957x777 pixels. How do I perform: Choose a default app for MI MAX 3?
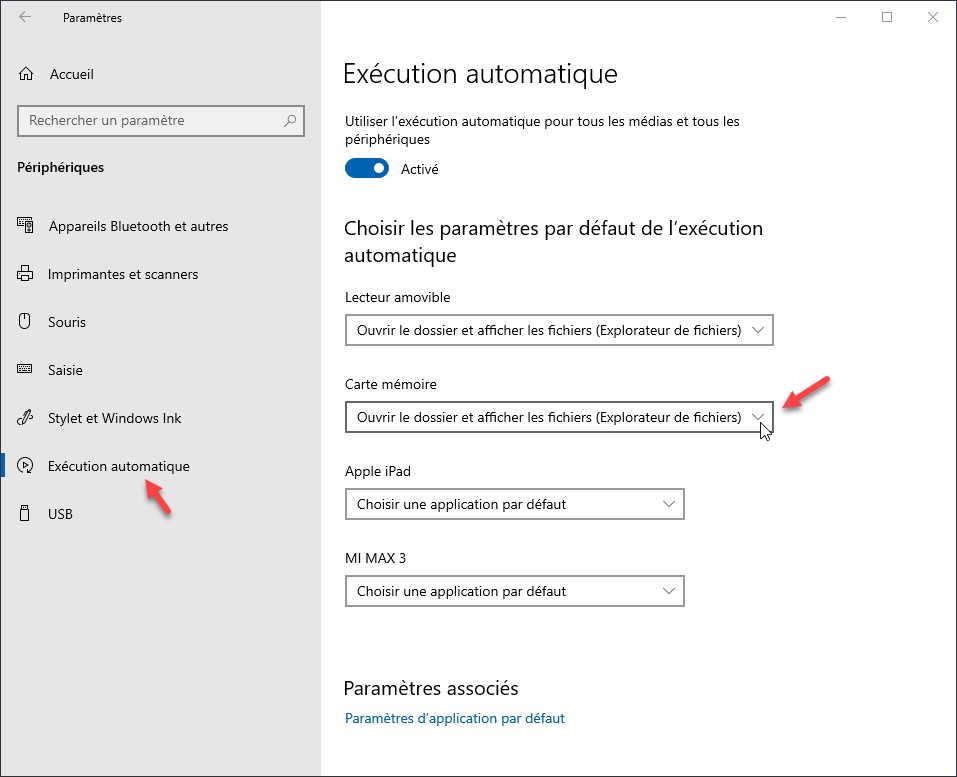point(514,592)
